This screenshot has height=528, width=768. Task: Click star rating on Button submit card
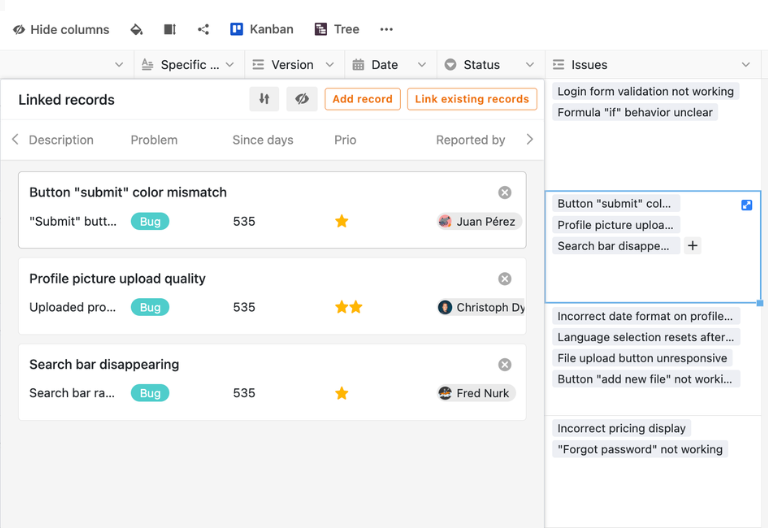pos(342,221)
